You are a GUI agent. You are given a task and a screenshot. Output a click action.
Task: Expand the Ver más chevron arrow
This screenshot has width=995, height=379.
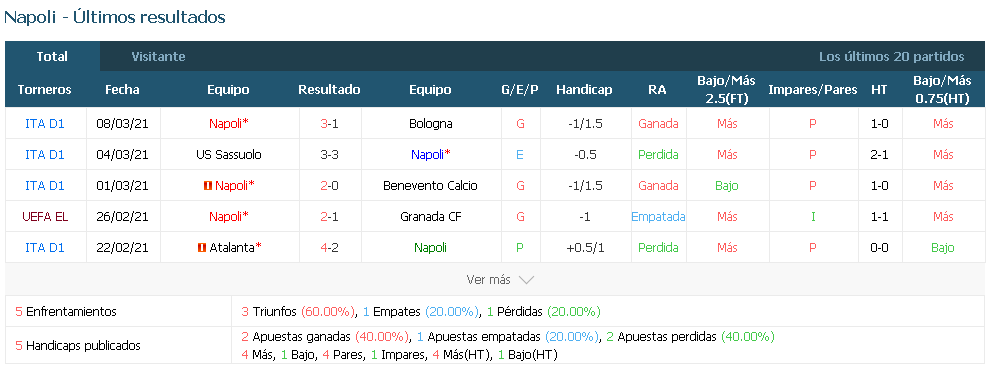click(526, 280)
